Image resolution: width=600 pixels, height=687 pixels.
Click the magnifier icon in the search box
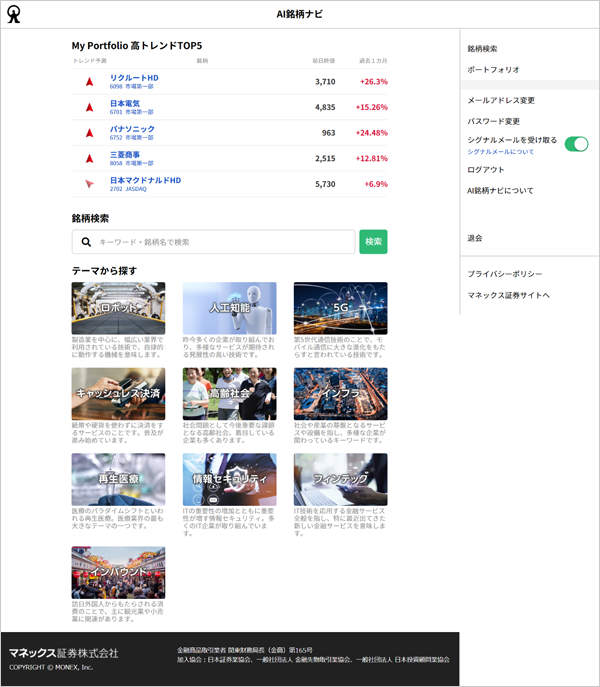[86, 242]
